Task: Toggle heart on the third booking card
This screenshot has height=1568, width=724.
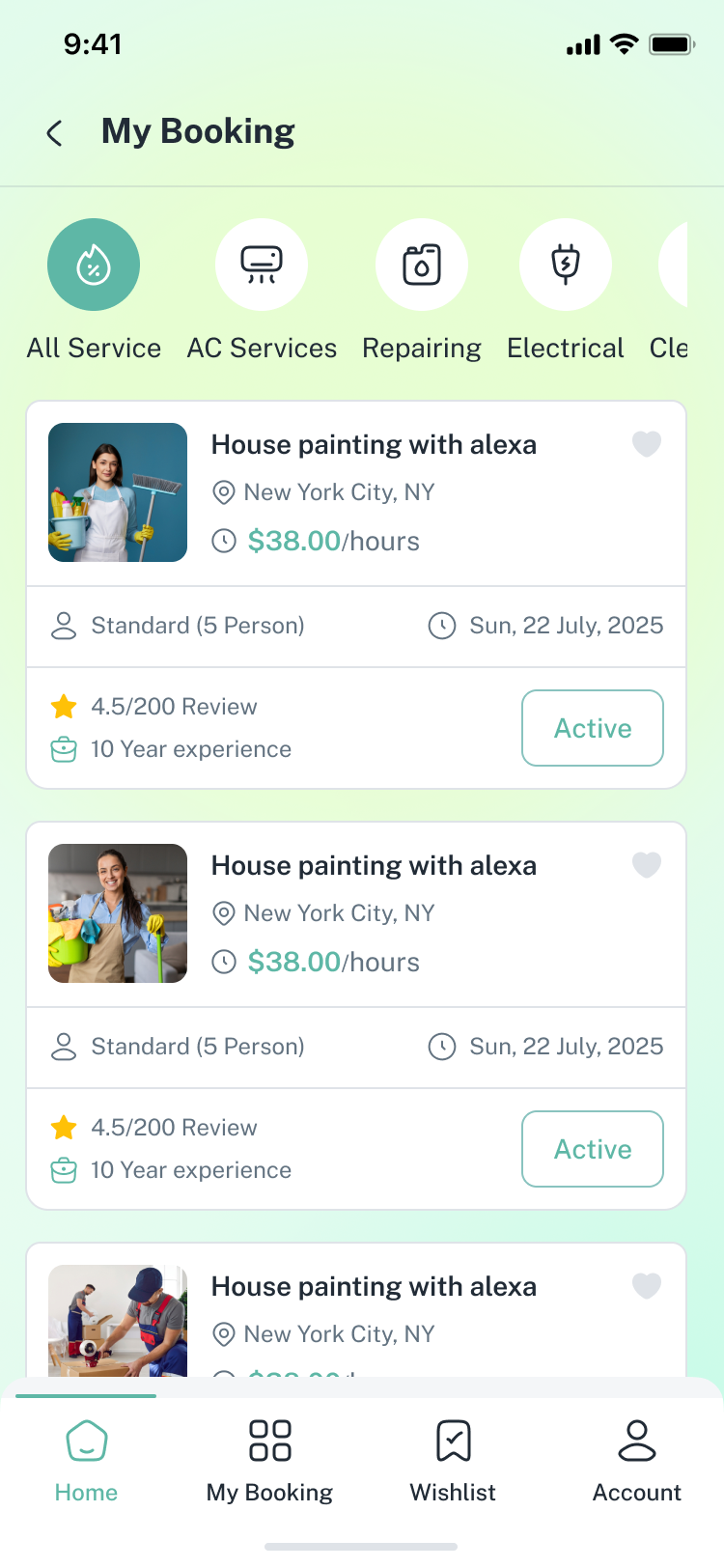Action: (646, 1285)
